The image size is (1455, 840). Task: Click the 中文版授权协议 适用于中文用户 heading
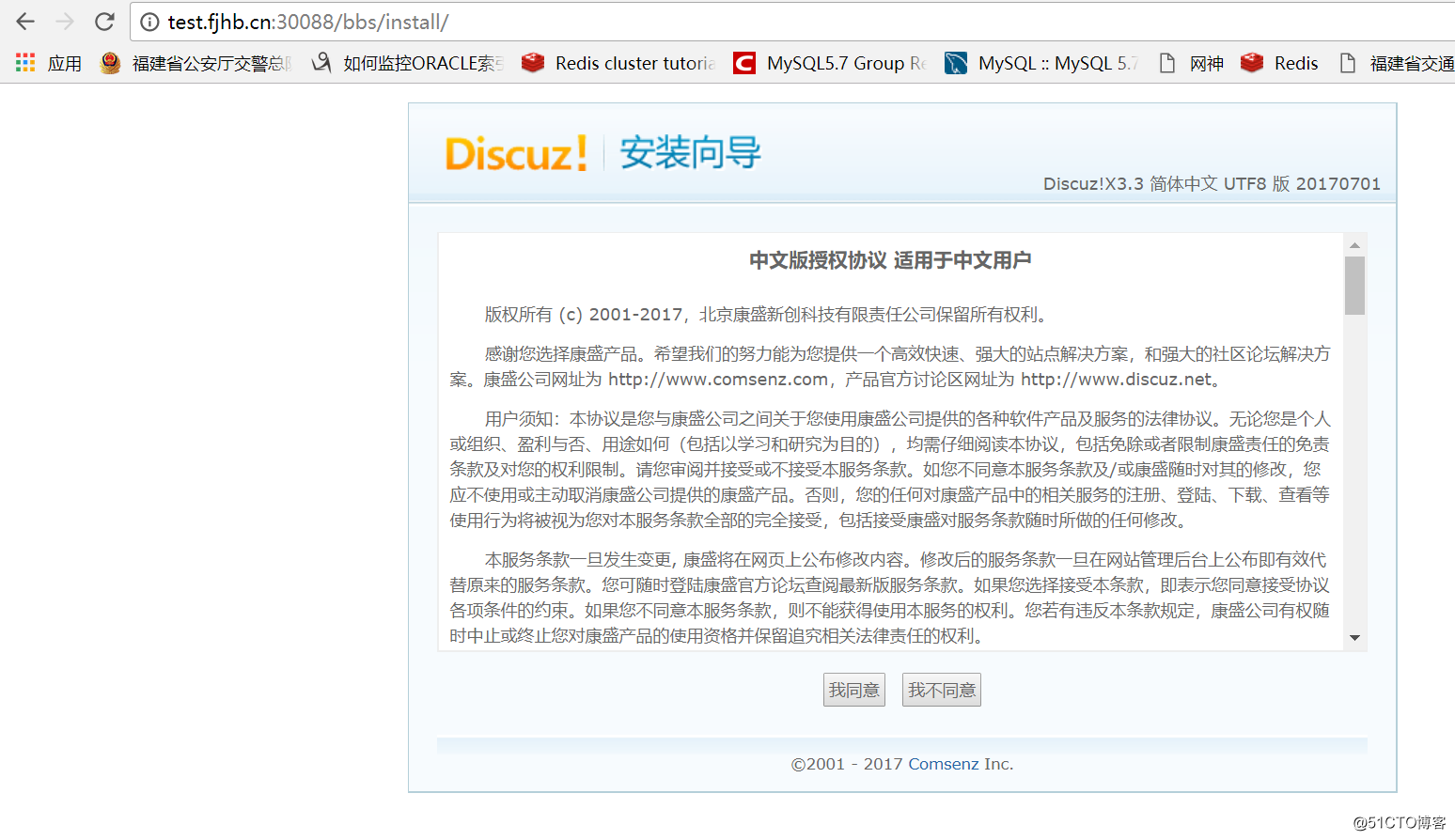[x=890, y=260]
